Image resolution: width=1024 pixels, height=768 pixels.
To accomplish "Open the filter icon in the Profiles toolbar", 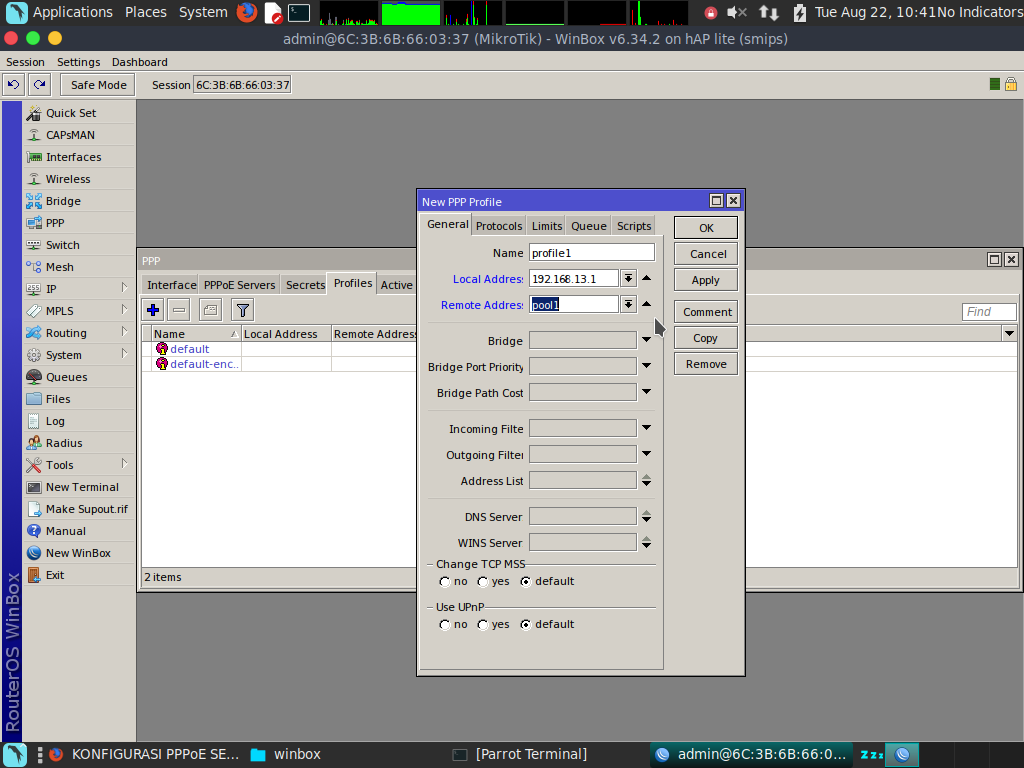I will (242, 310).
